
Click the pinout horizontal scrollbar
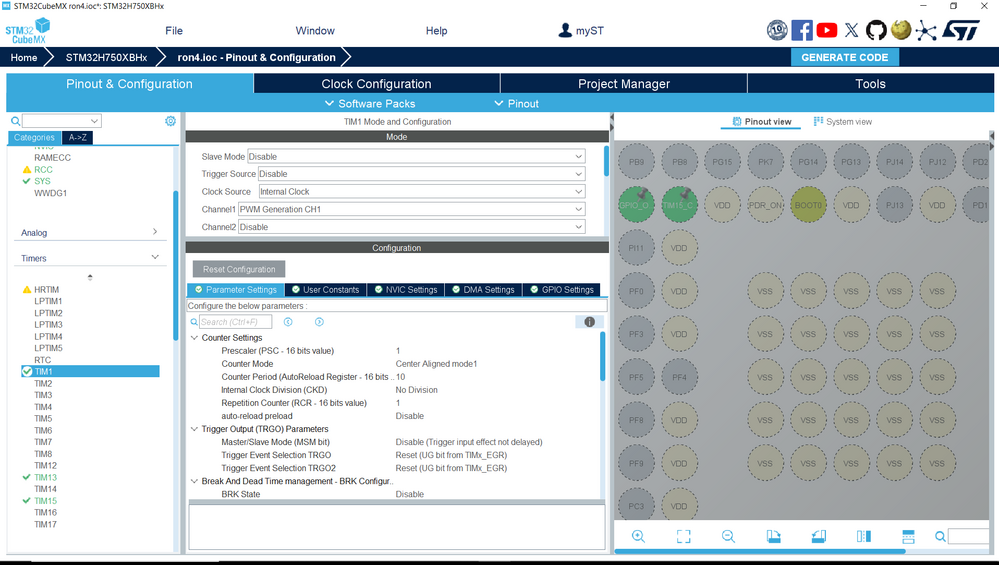pos(759,551)
